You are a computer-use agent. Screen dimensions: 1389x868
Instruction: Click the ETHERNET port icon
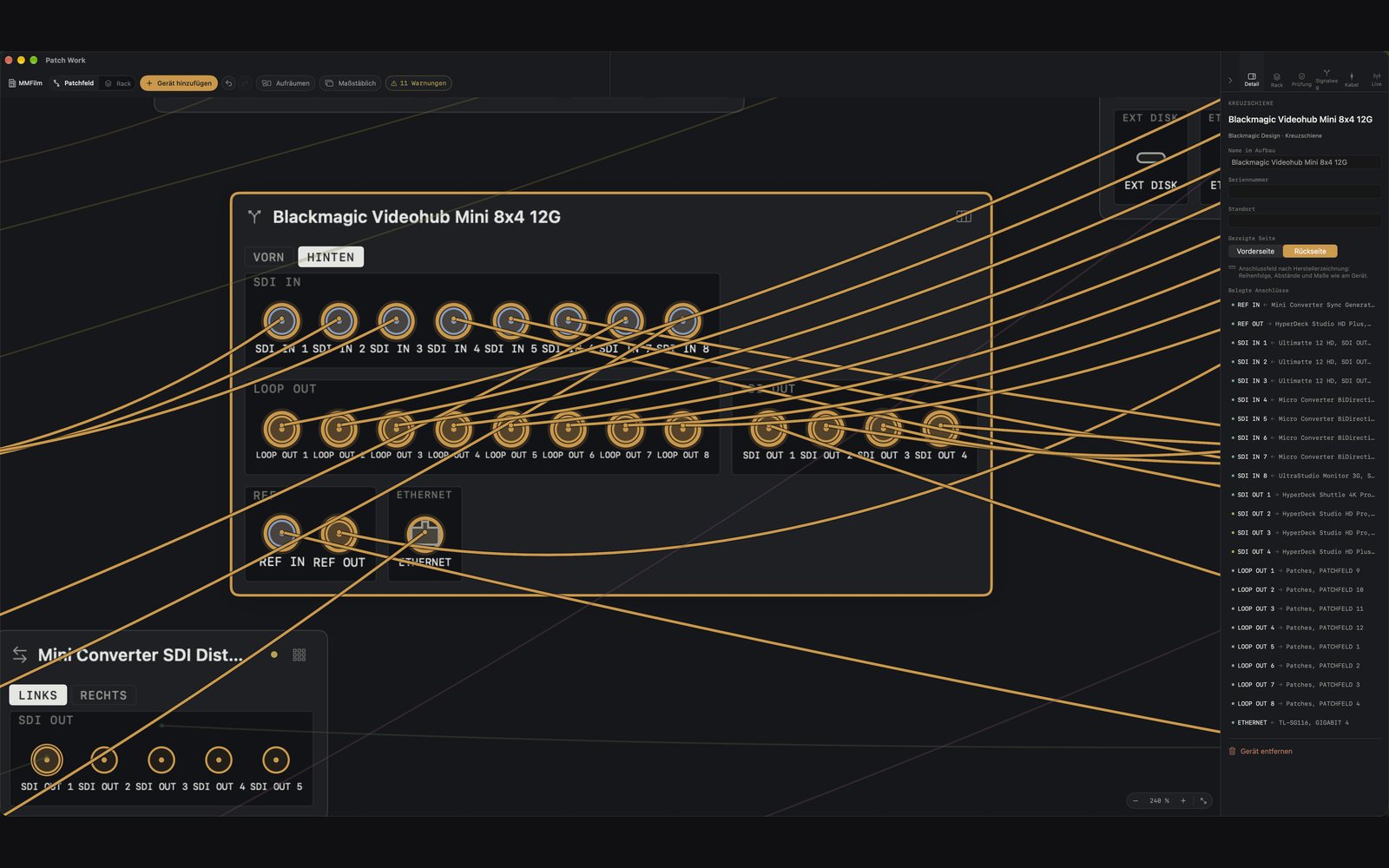(x=425, y=534)
